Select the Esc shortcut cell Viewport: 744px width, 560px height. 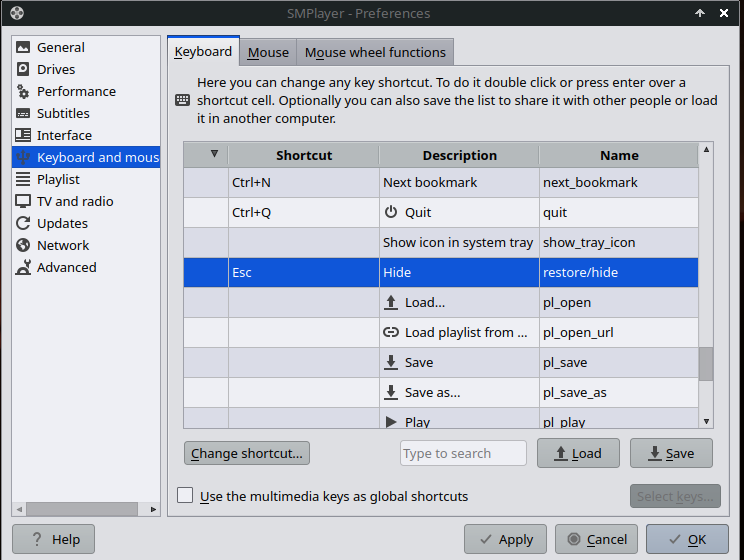[304, 272]
